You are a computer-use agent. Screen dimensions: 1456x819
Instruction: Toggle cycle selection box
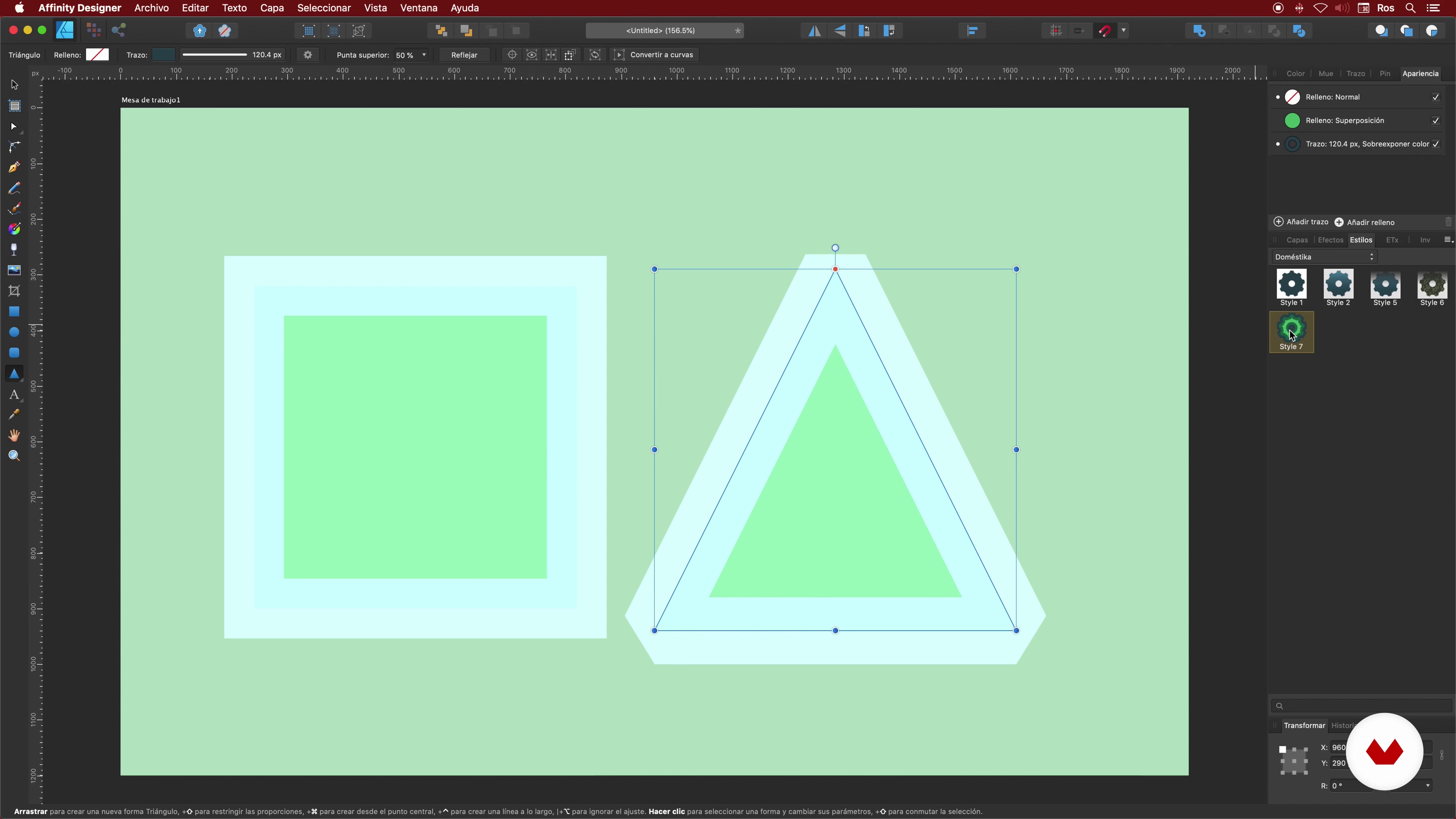click(x=595, y=55)
